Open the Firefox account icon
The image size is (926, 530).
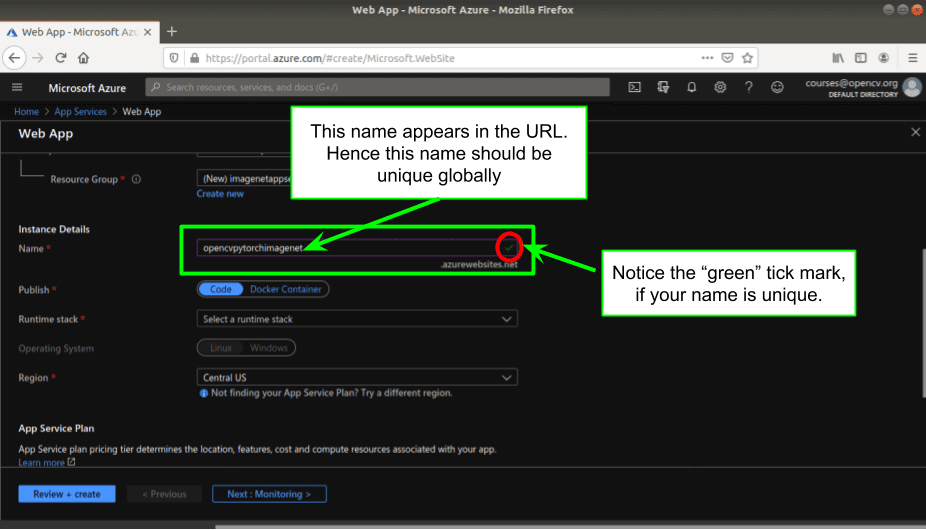tap(883, 58)
